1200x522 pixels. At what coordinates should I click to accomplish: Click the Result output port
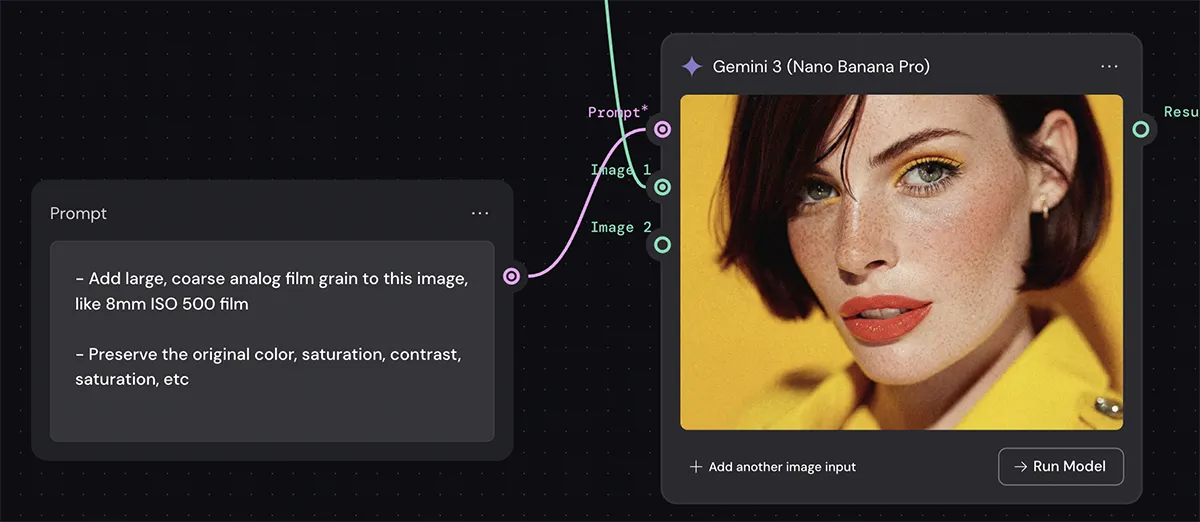click(1141, 129)
